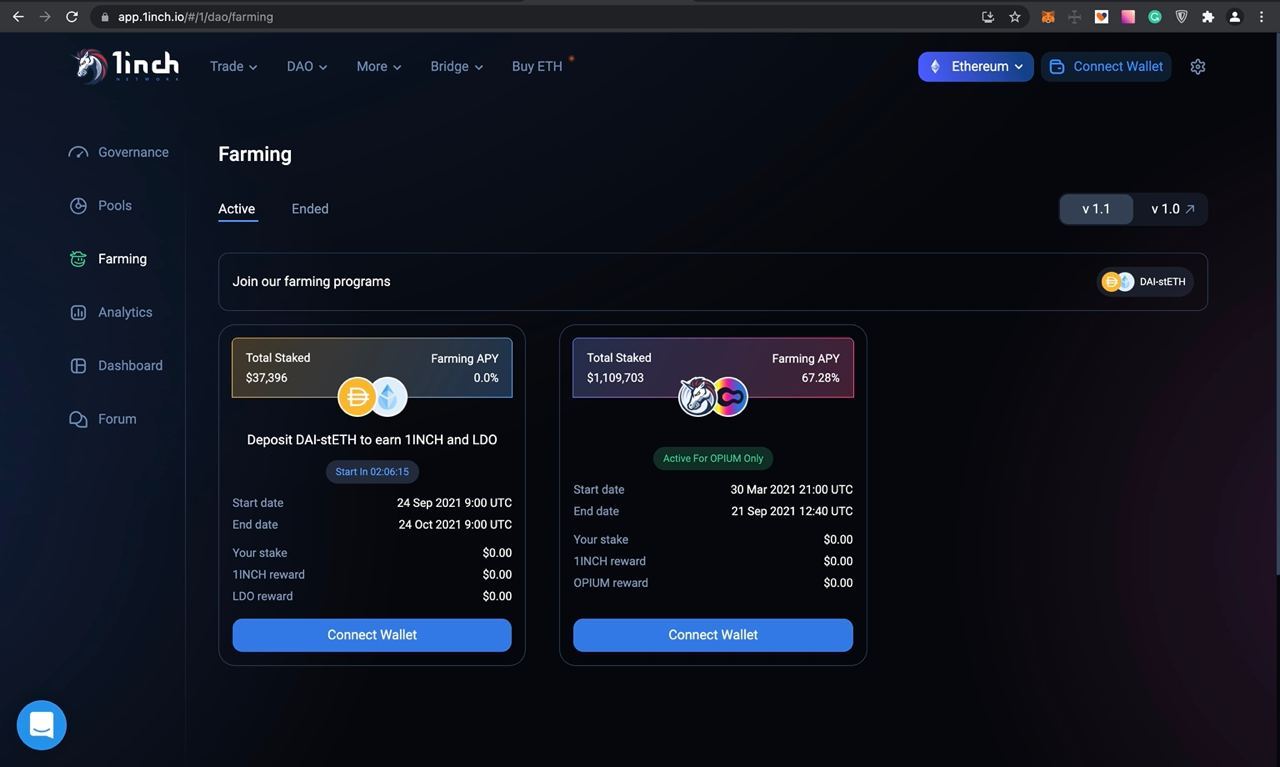The width and height of the screenshot is (1280, 767).
Task: Click the $1,109,703 total staked value
Action: (x=615, y=378)
